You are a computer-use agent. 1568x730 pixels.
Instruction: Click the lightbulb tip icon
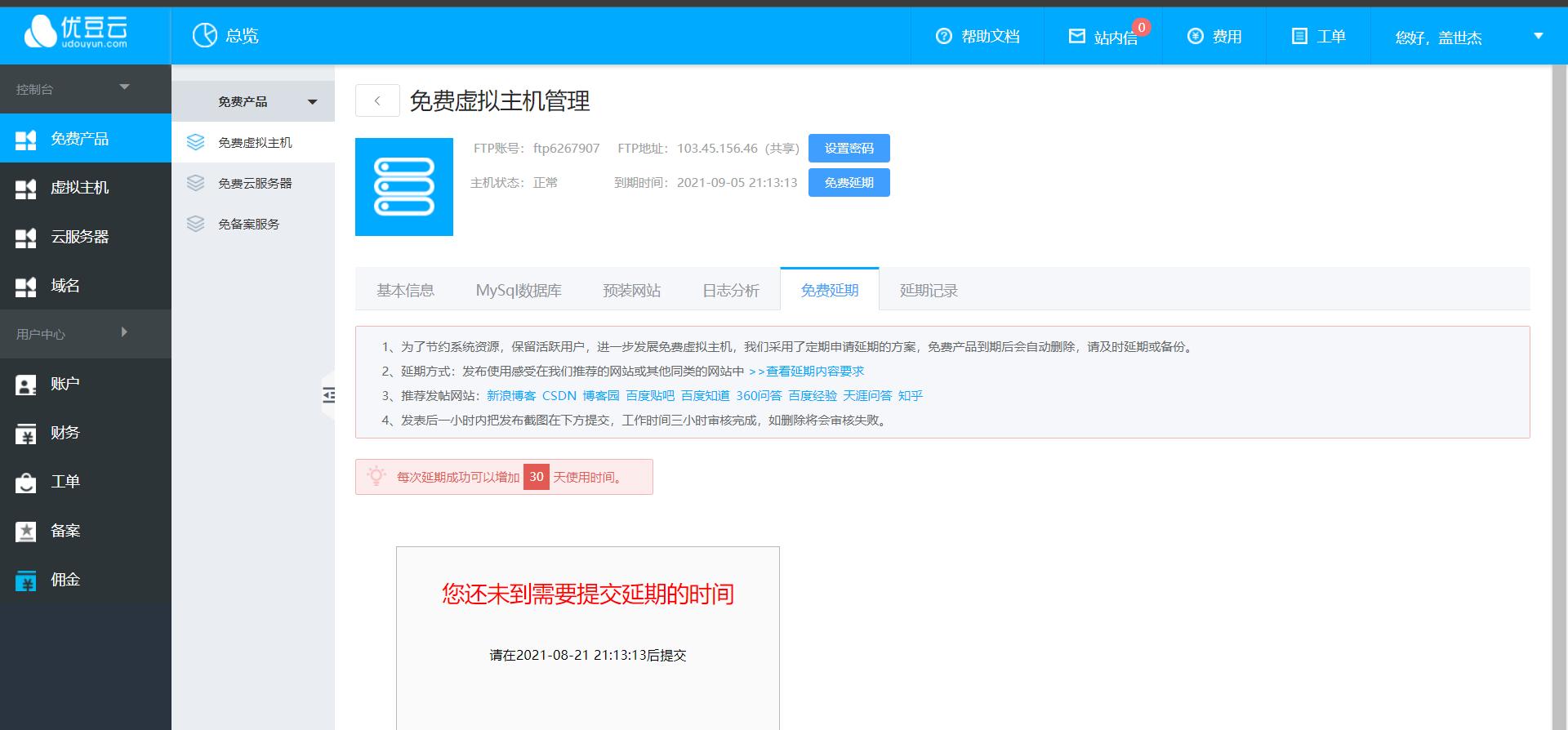click(376, 476)
